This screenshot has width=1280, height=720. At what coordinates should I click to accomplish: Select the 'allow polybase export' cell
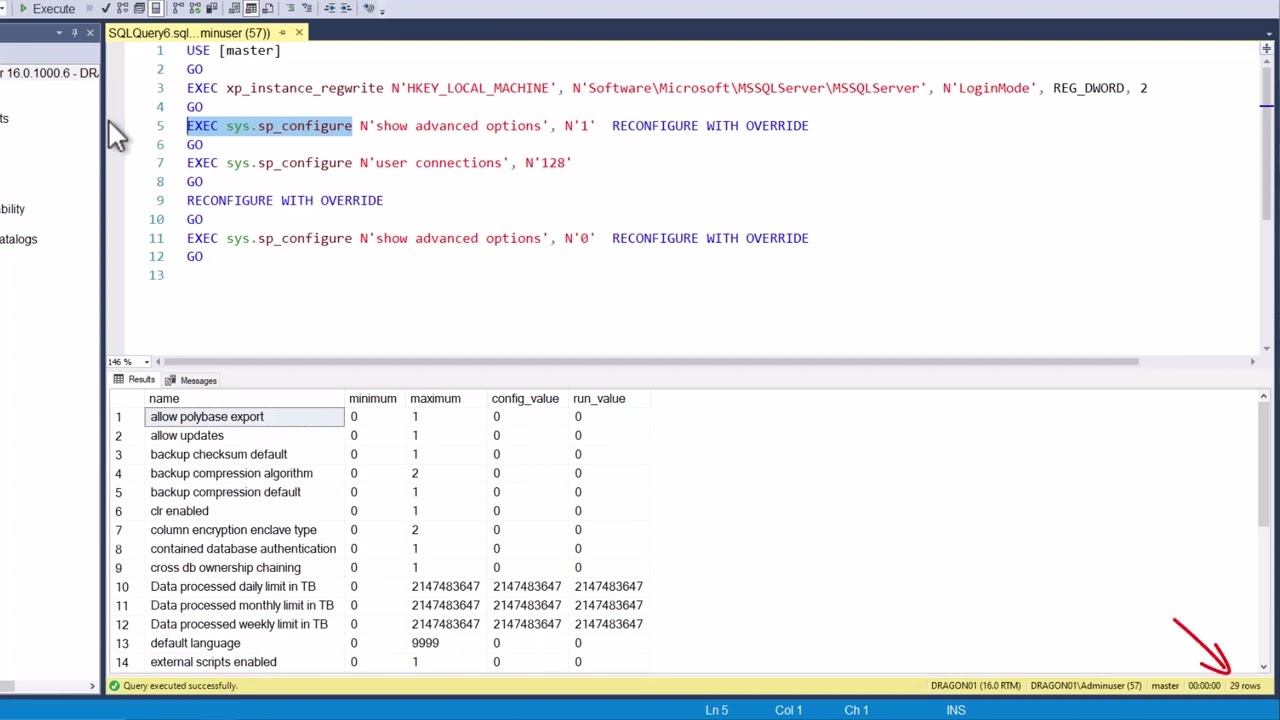pos(245,417)
